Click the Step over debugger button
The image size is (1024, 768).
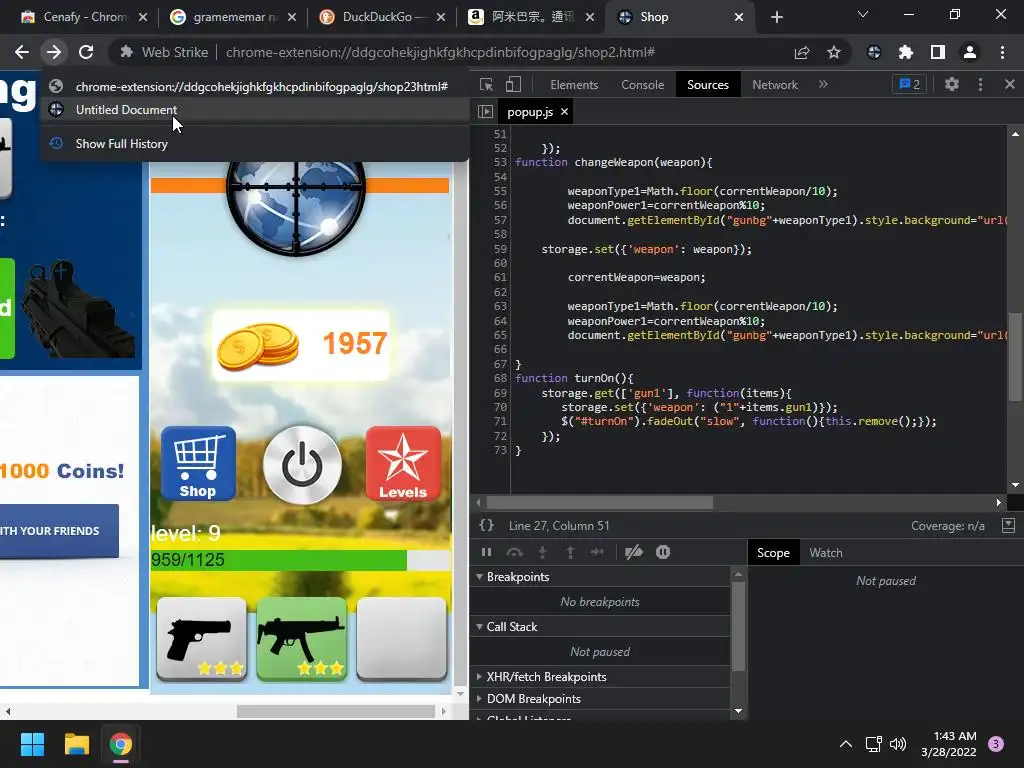pos(515,552)
